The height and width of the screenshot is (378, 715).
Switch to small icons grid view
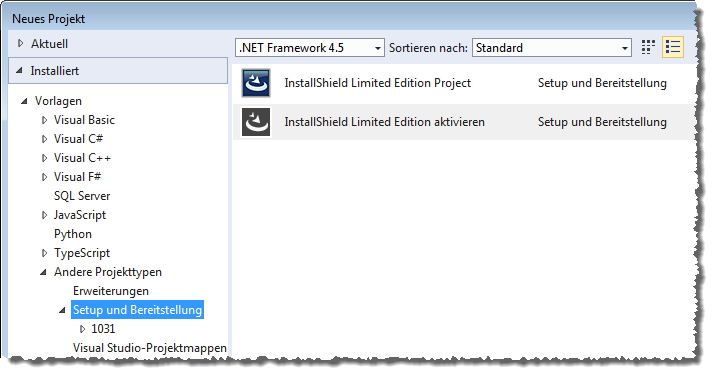(648, 47)
